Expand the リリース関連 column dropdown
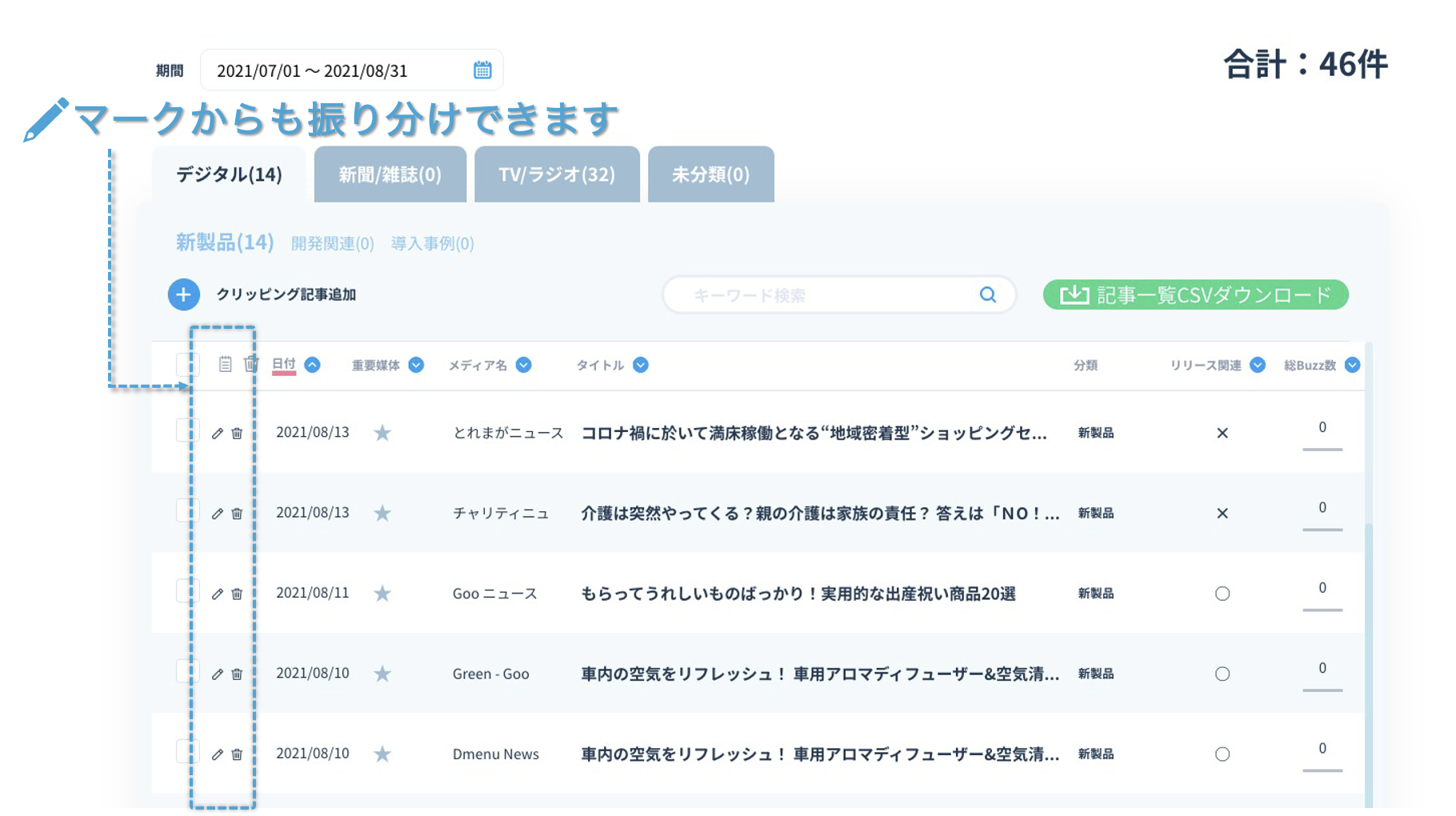Screen dimensions: 1456x816 (1258, 365)
